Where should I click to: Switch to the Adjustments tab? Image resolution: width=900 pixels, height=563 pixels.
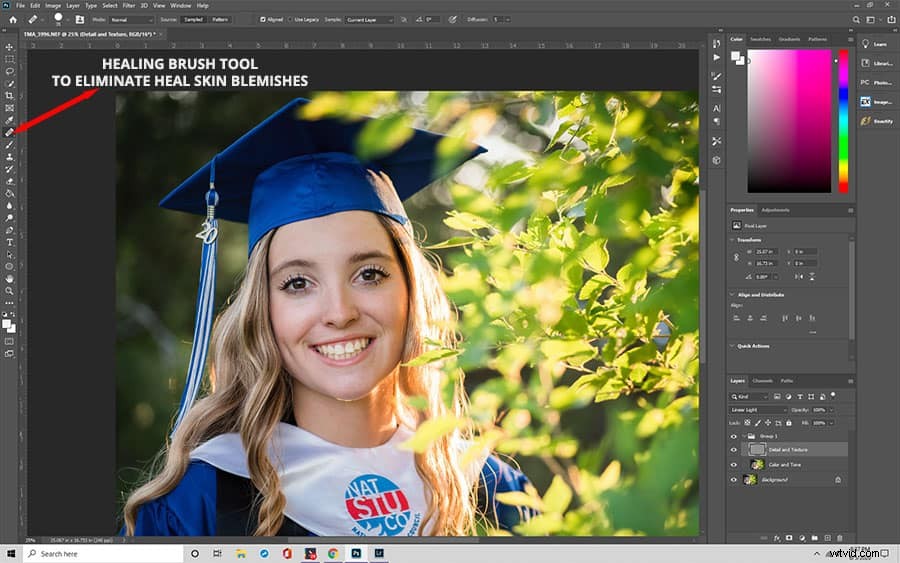pos(775,210)
